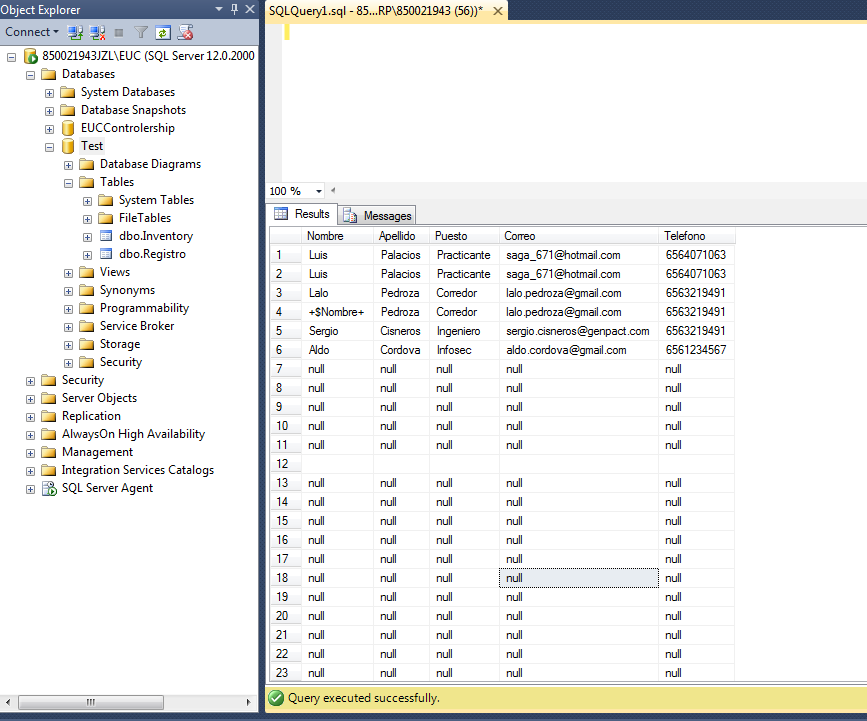Select Server Objects folder

pos(100,398)
